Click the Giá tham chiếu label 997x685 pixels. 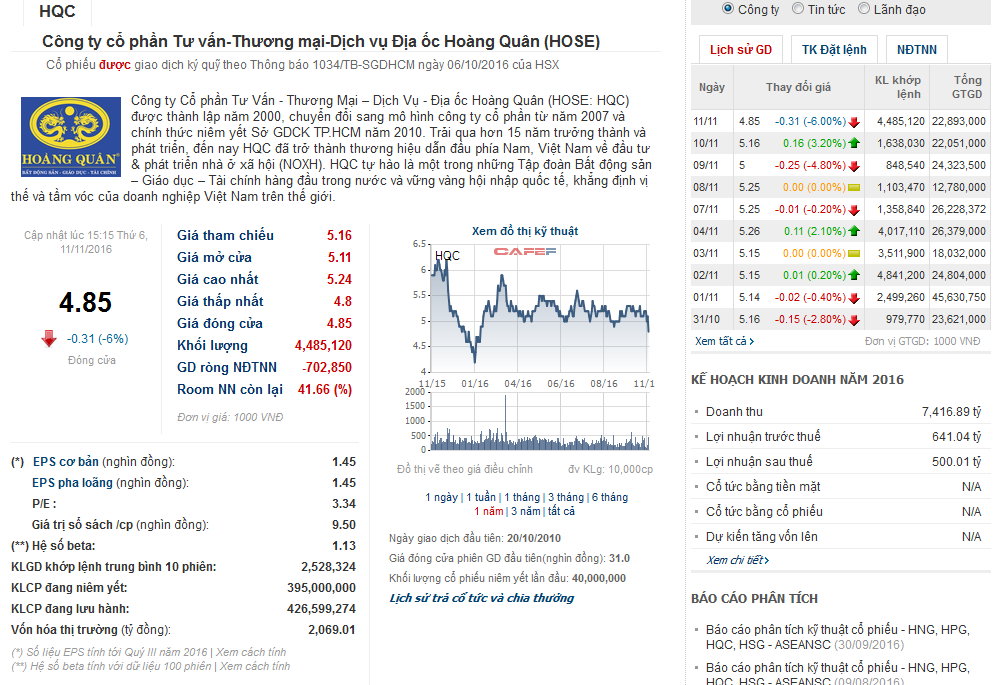click(x=225, y=235)
